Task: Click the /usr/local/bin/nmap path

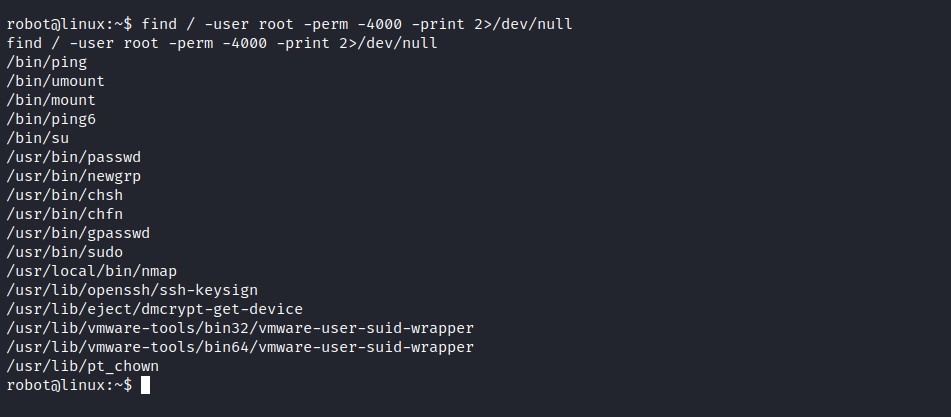Action: [x=92, y=271]
